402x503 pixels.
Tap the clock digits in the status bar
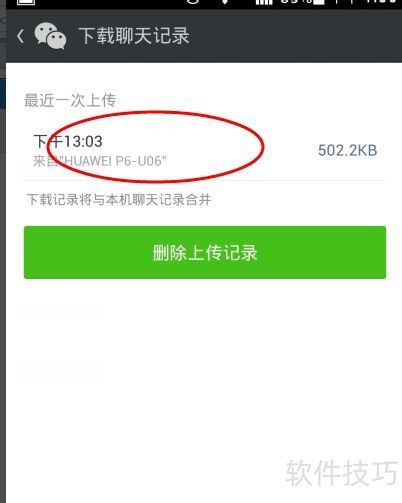[x=381, y=2]
